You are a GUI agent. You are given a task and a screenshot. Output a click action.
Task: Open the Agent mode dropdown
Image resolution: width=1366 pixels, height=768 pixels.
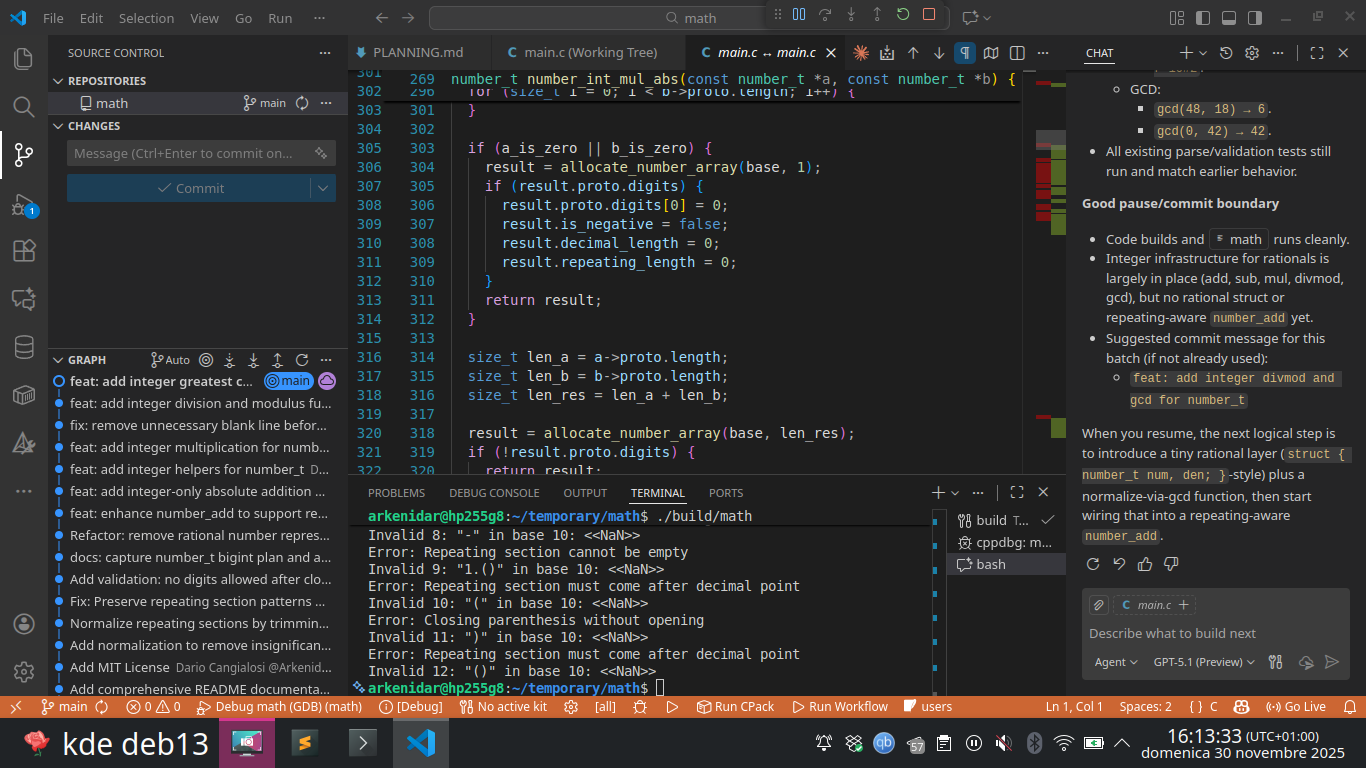click(x=1116, y=662)
